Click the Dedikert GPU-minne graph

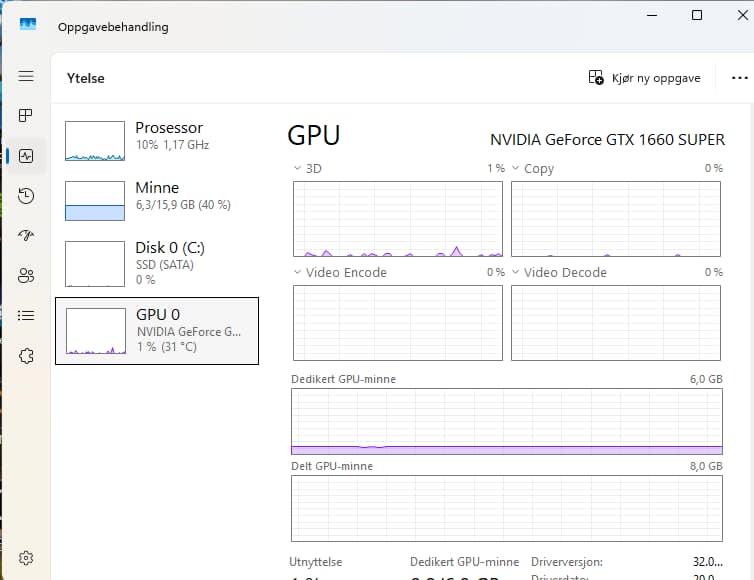click(507, 422)
